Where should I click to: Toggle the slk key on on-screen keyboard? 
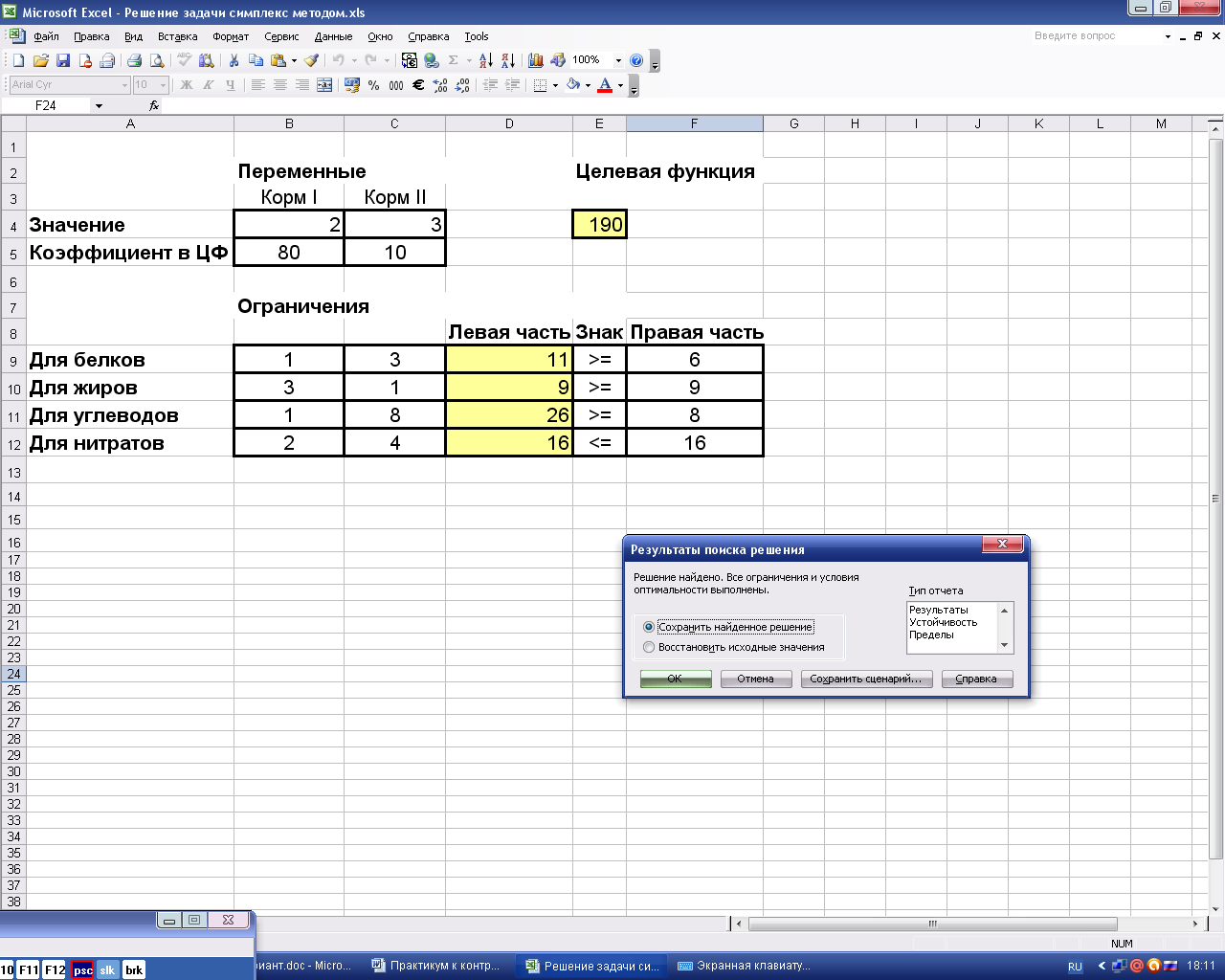coord(107,969)
